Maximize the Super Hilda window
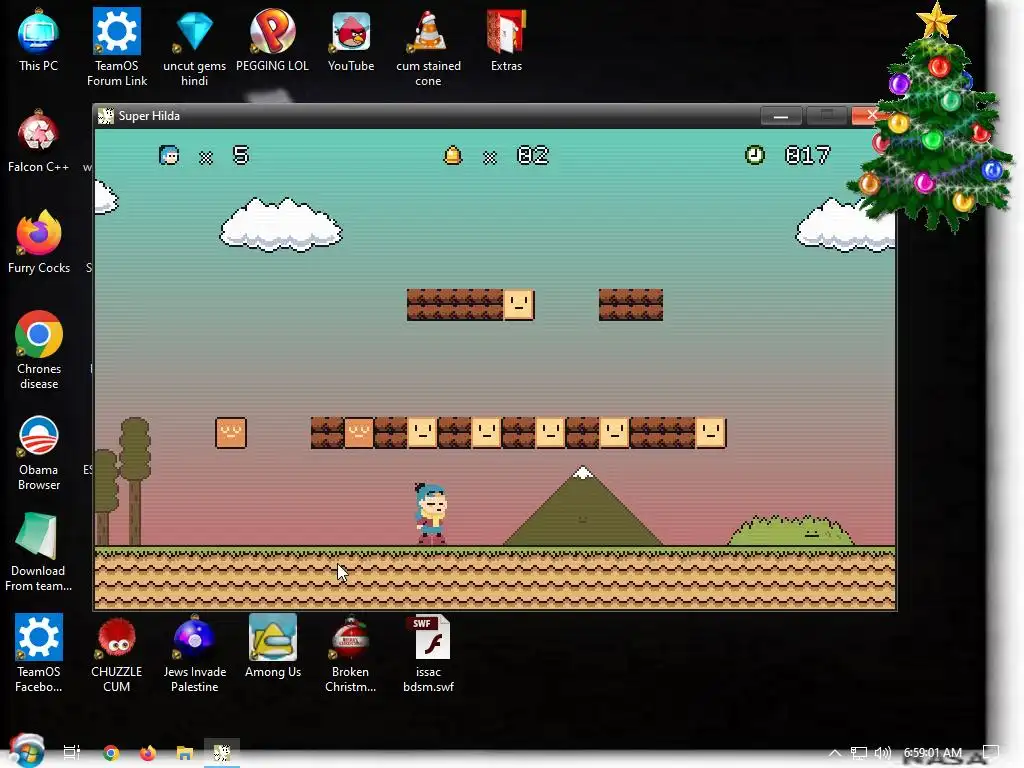Image resolution: width=1024 pixels, height=768 pixels. coord(826,116)
